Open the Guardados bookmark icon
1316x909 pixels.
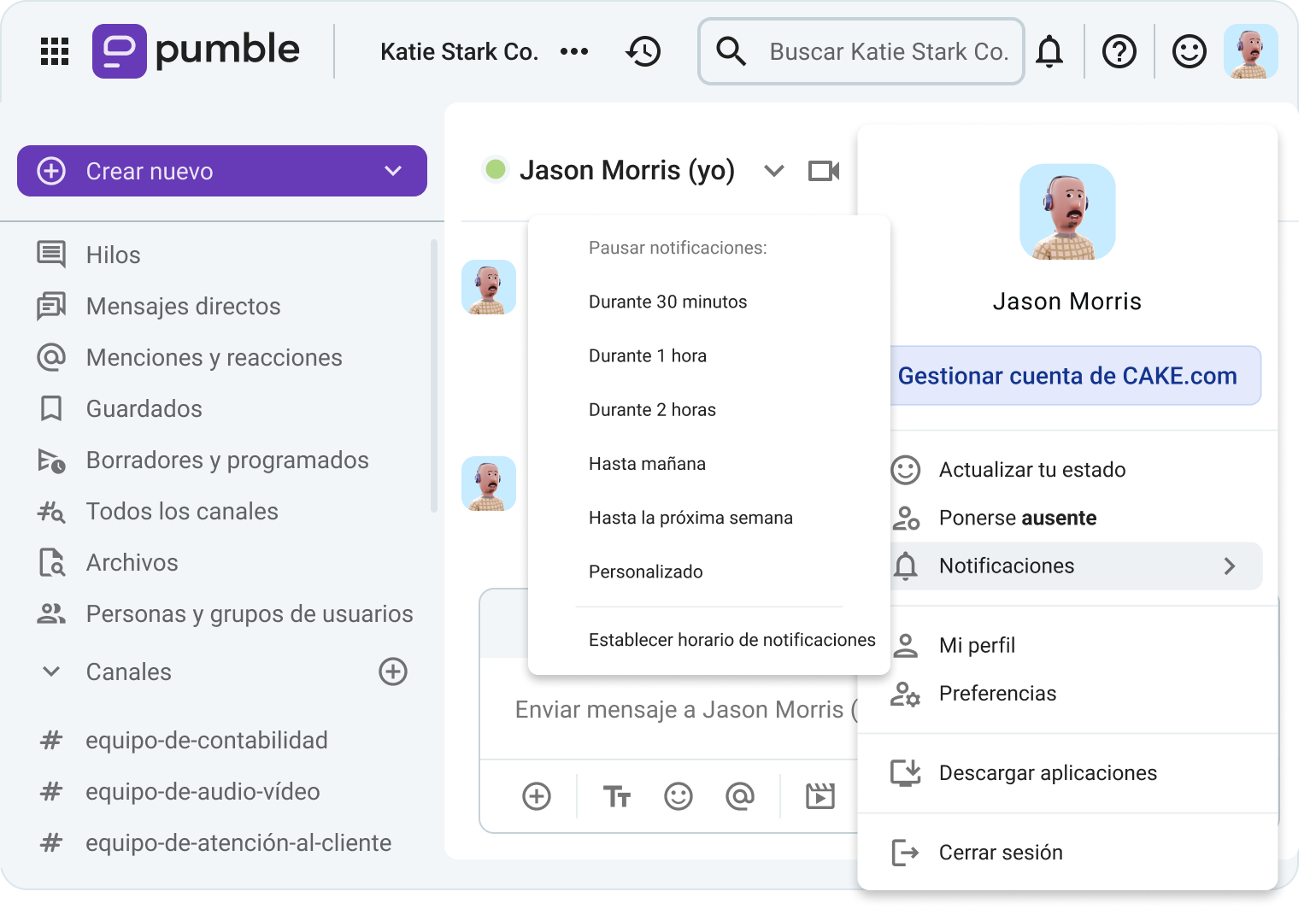(51, 408)
